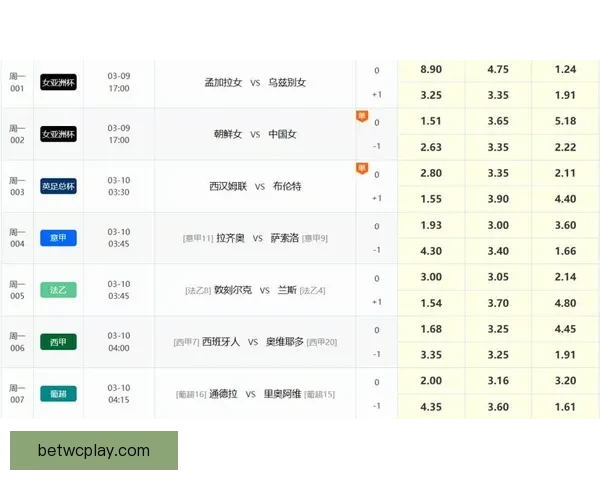Open the 女亚洲杯 league badge for match 001

click(x=59, y=82)
